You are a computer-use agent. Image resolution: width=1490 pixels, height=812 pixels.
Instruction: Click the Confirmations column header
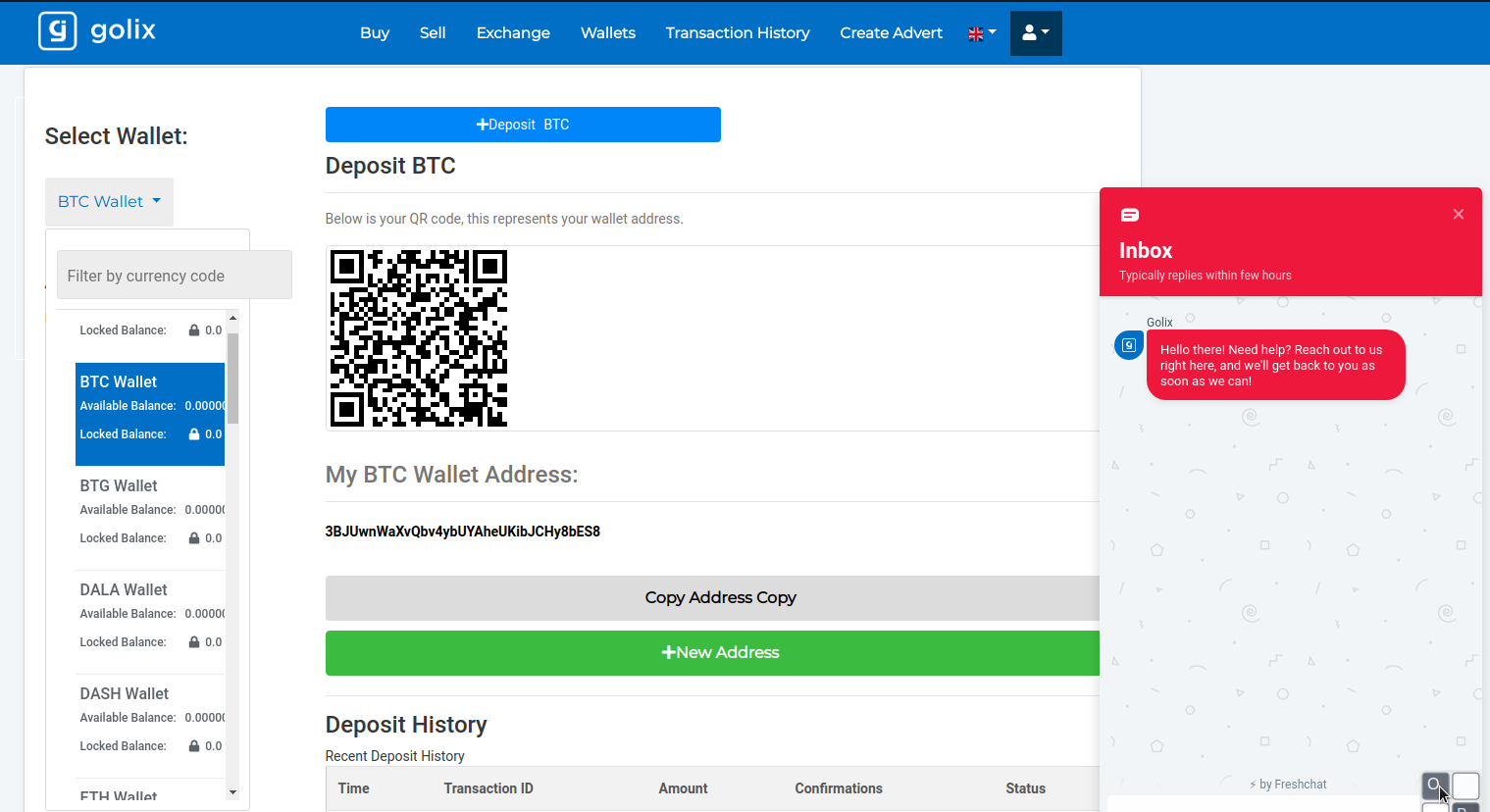click(x=839, y=788)
